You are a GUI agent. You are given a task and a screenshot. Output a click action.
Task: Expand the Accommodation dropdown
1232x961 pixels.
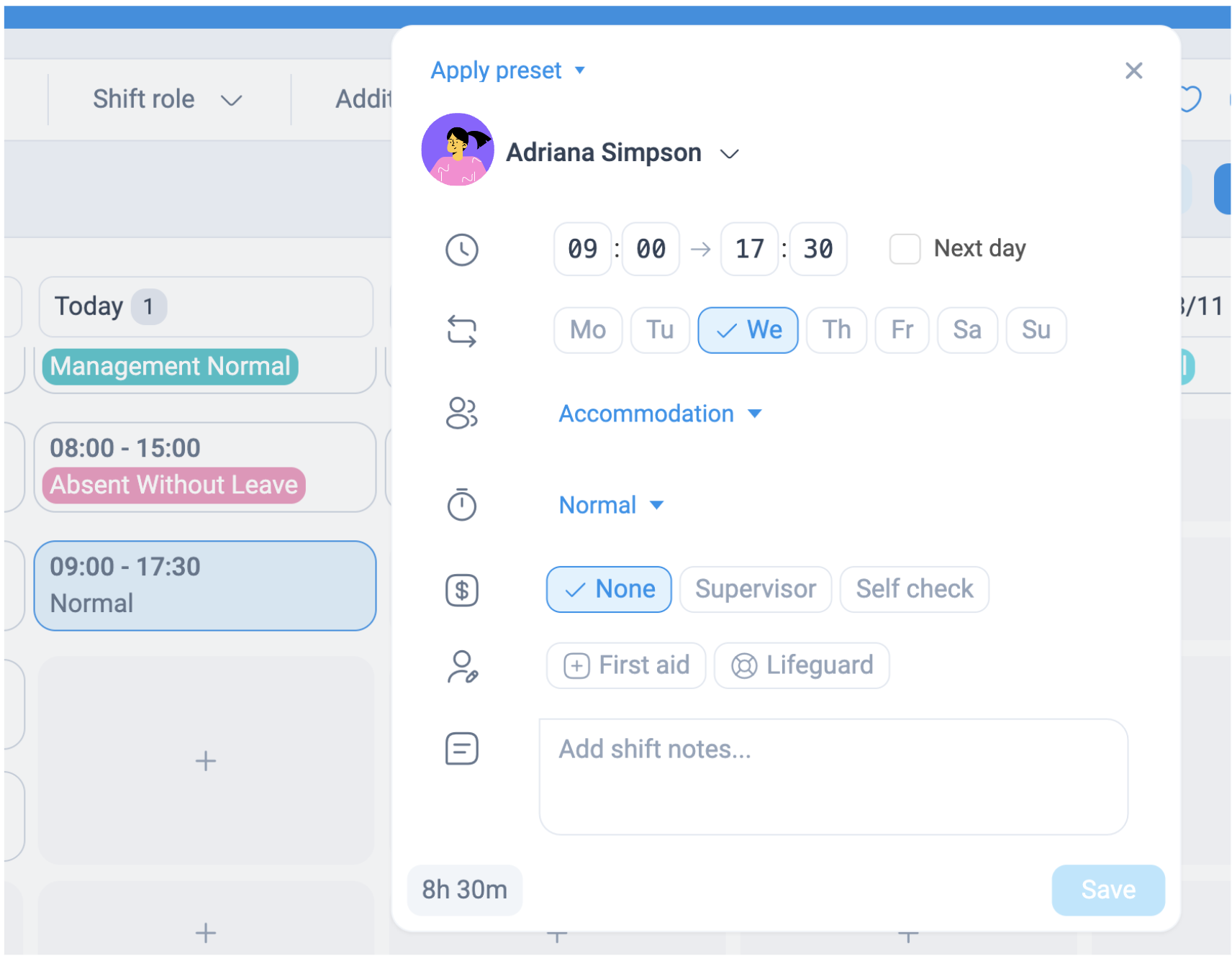pos(659,414)
